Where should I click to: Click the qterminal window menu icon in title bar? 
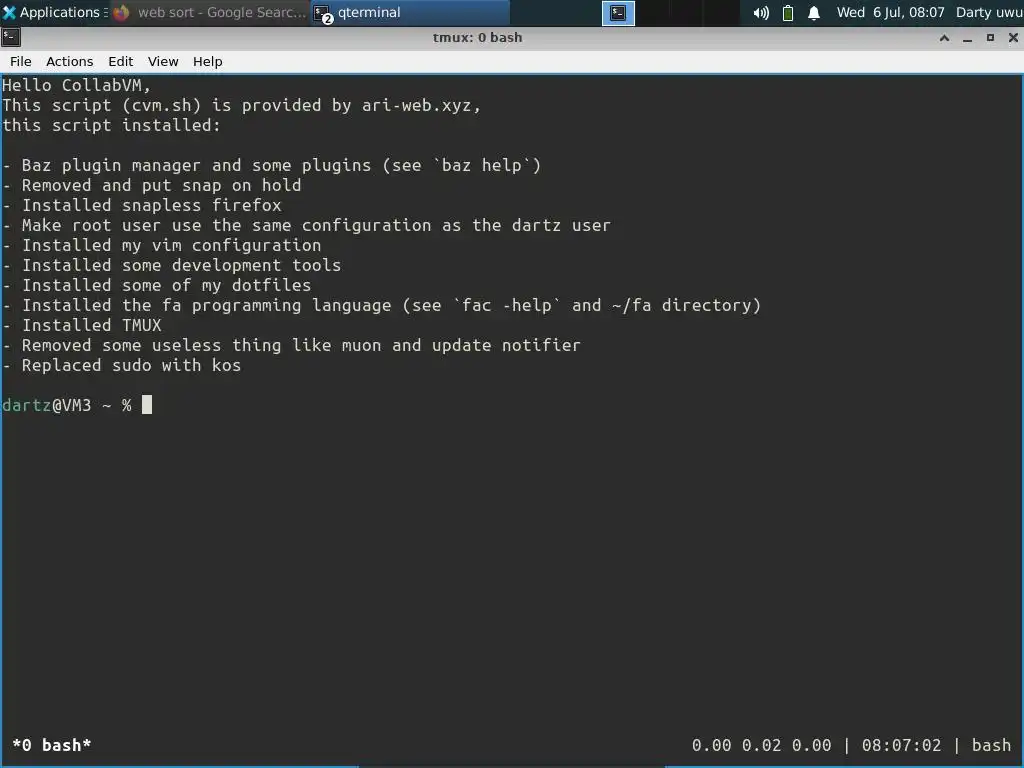tap(10, 37)
